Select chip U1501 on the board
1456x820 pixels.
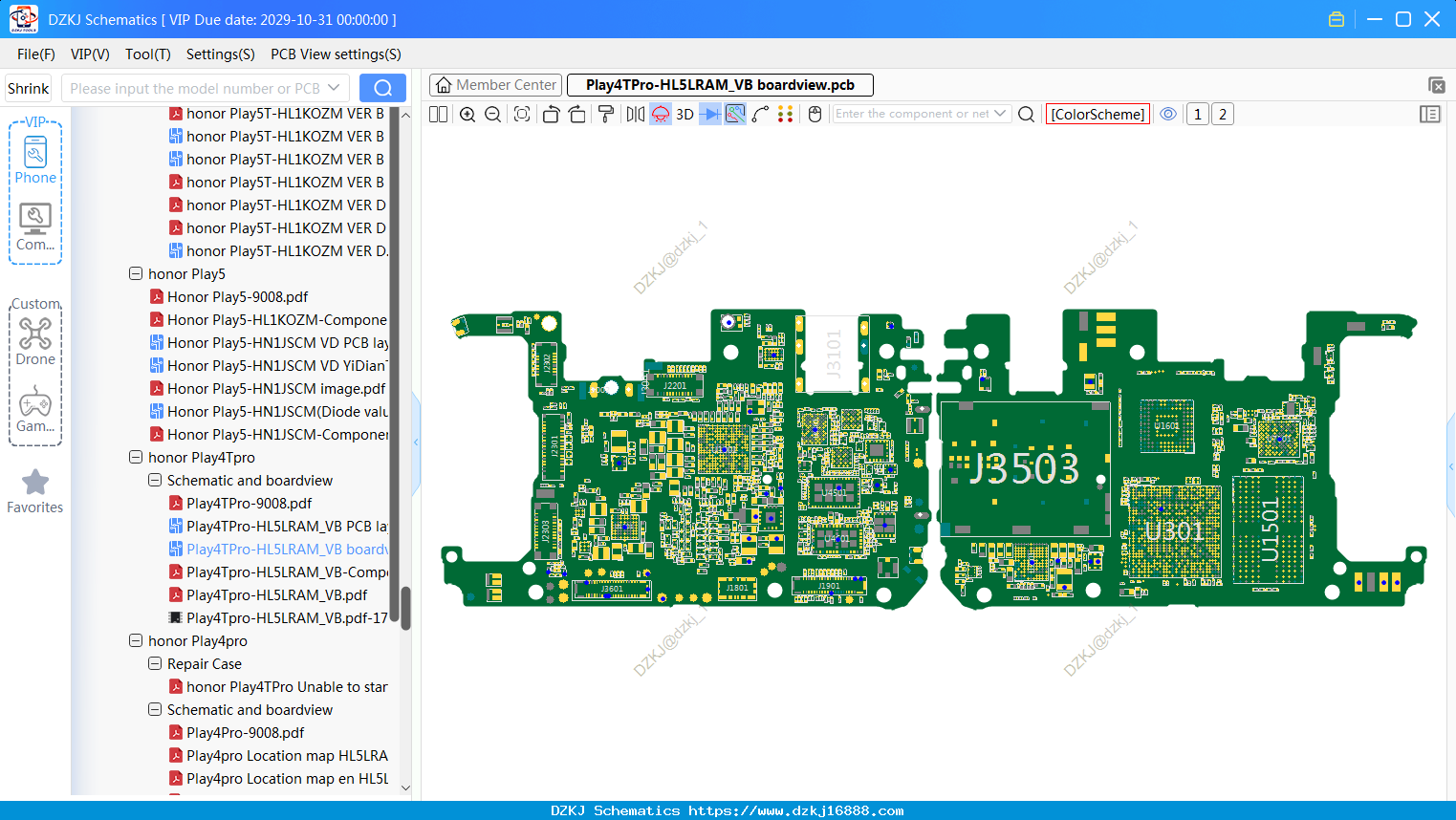(1269, 529)
